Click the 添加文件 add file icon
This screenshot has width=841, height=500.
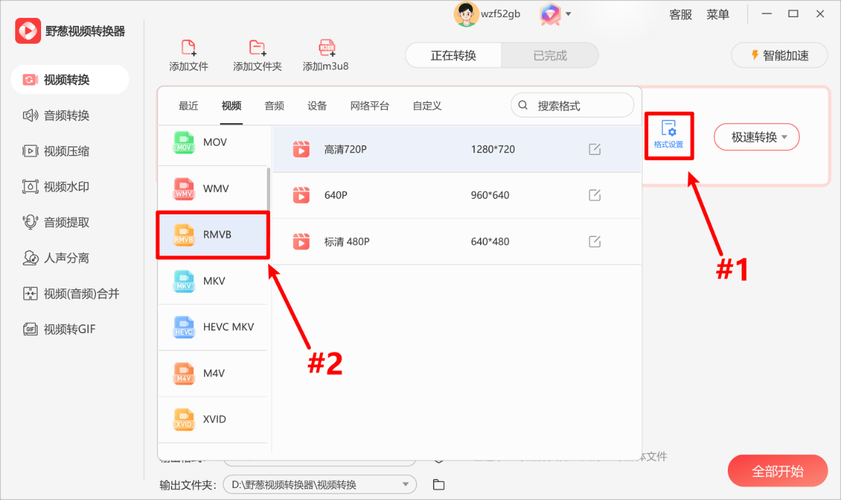[x=188, y=48]
